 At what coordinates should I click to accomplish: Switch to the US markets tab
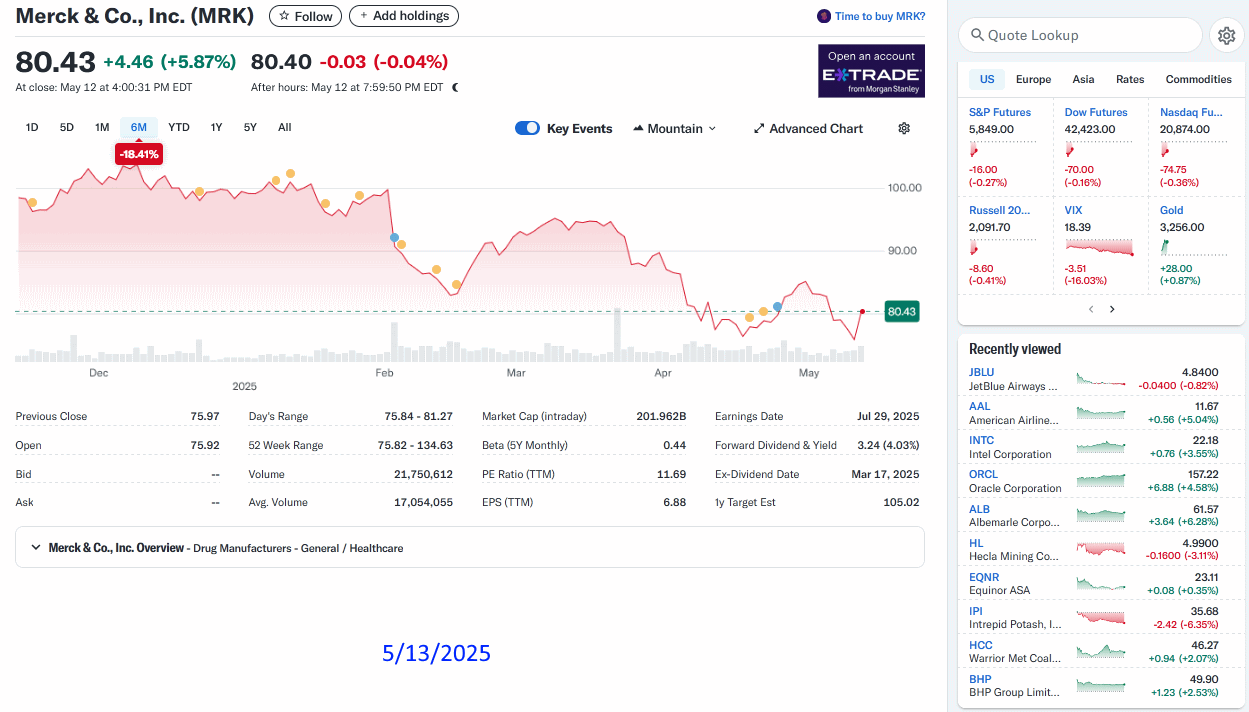pyautogui.click(x=987, y=79)
